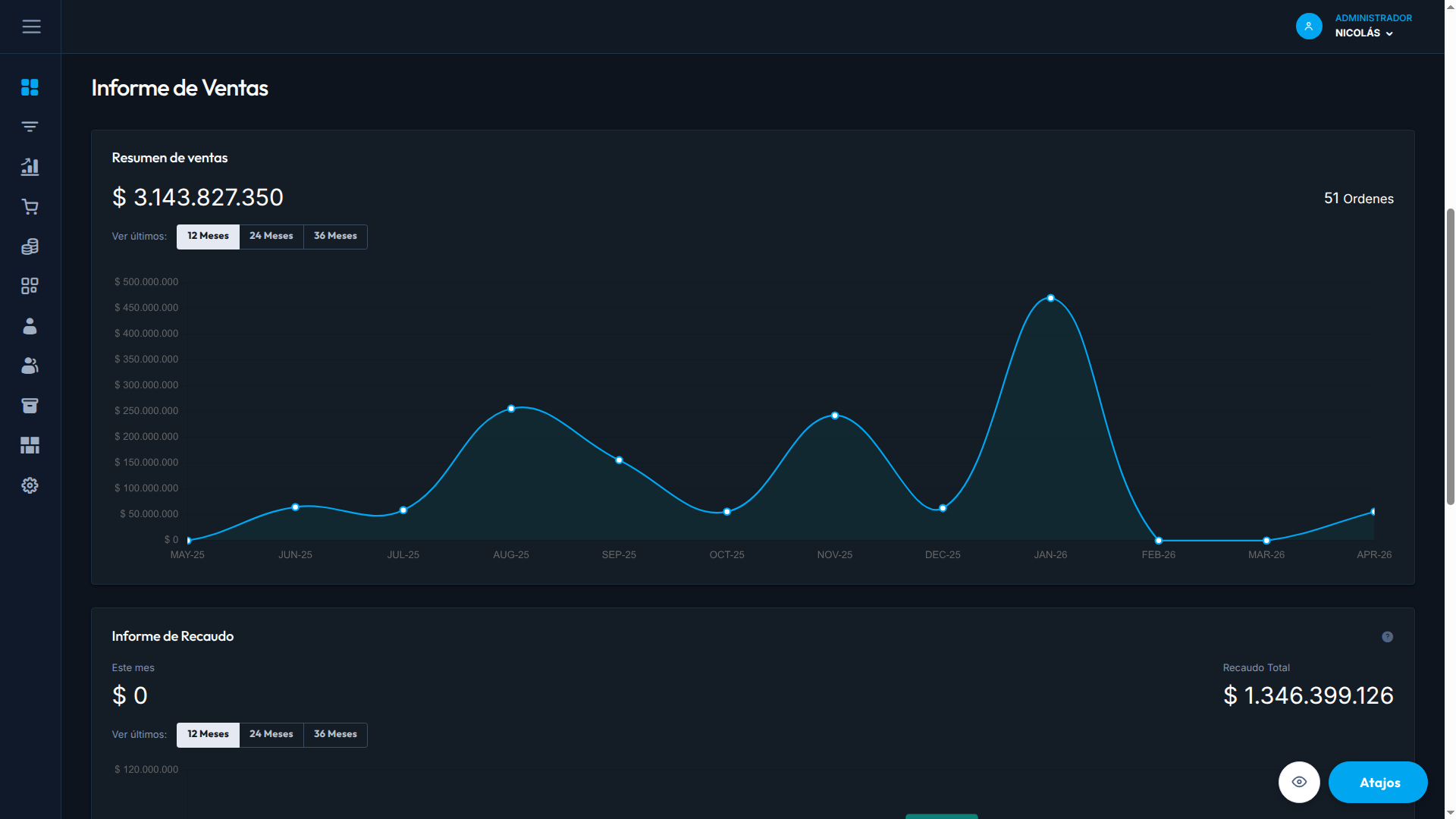Select 24 Meses in Resumen de ventas
The height and width of the screenshot is (819, 1456).
[271, 236]
